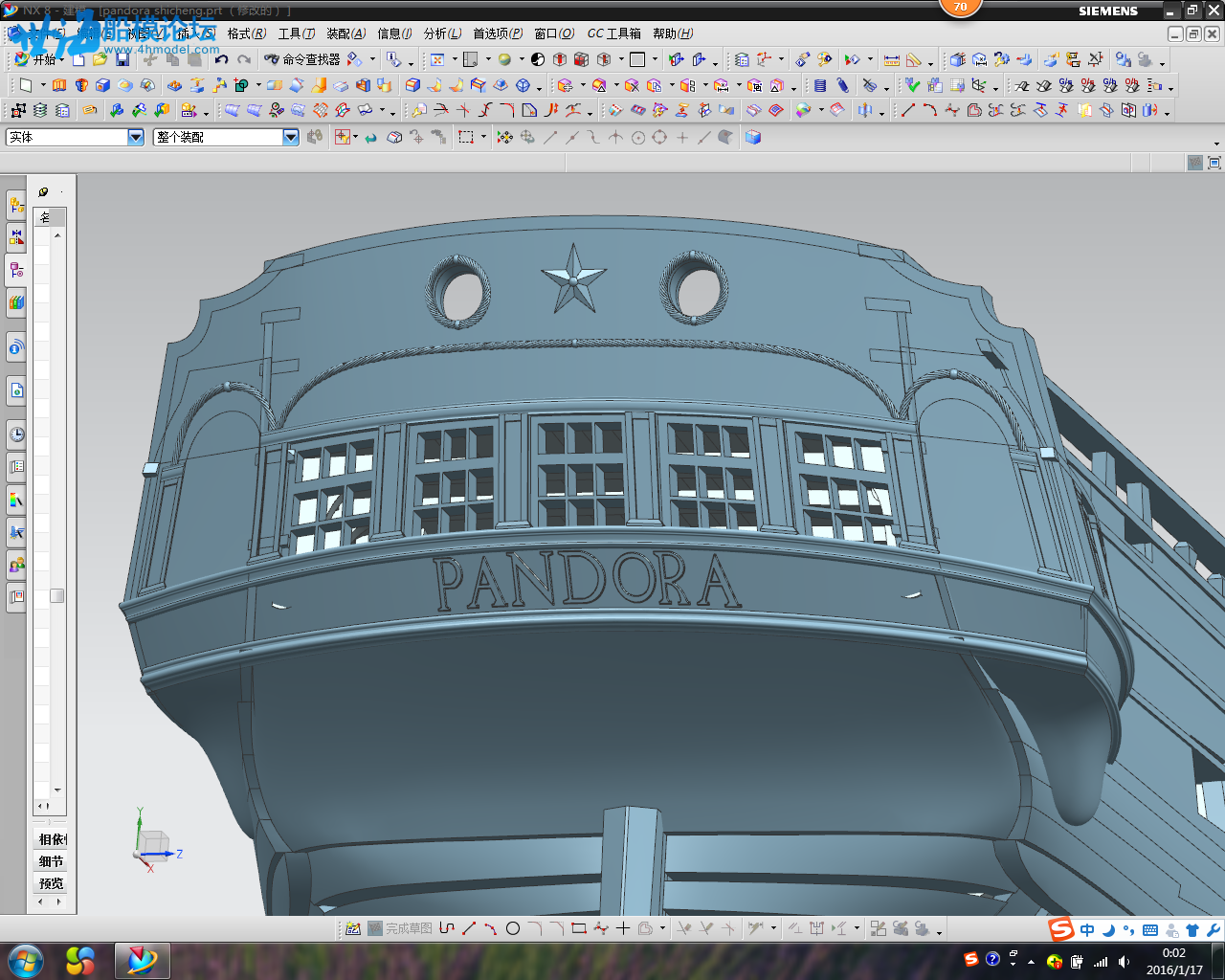Click the volume speaker tray icon
1225x980 pixels.
pyautogui.click(x=1124, y=961)
